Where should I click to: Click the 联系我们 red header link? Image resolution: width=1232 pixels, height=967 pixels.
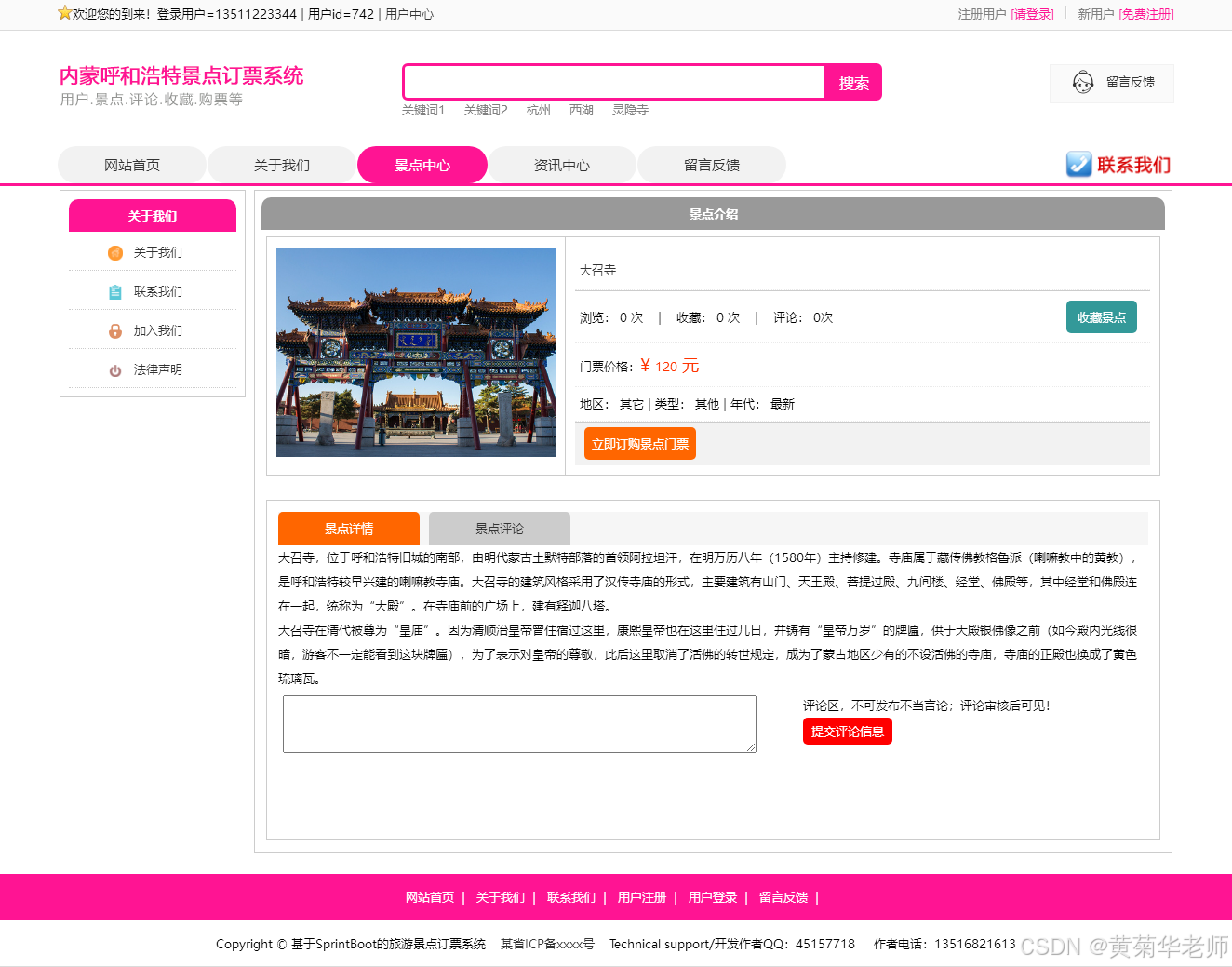[x=1133, y=165]
